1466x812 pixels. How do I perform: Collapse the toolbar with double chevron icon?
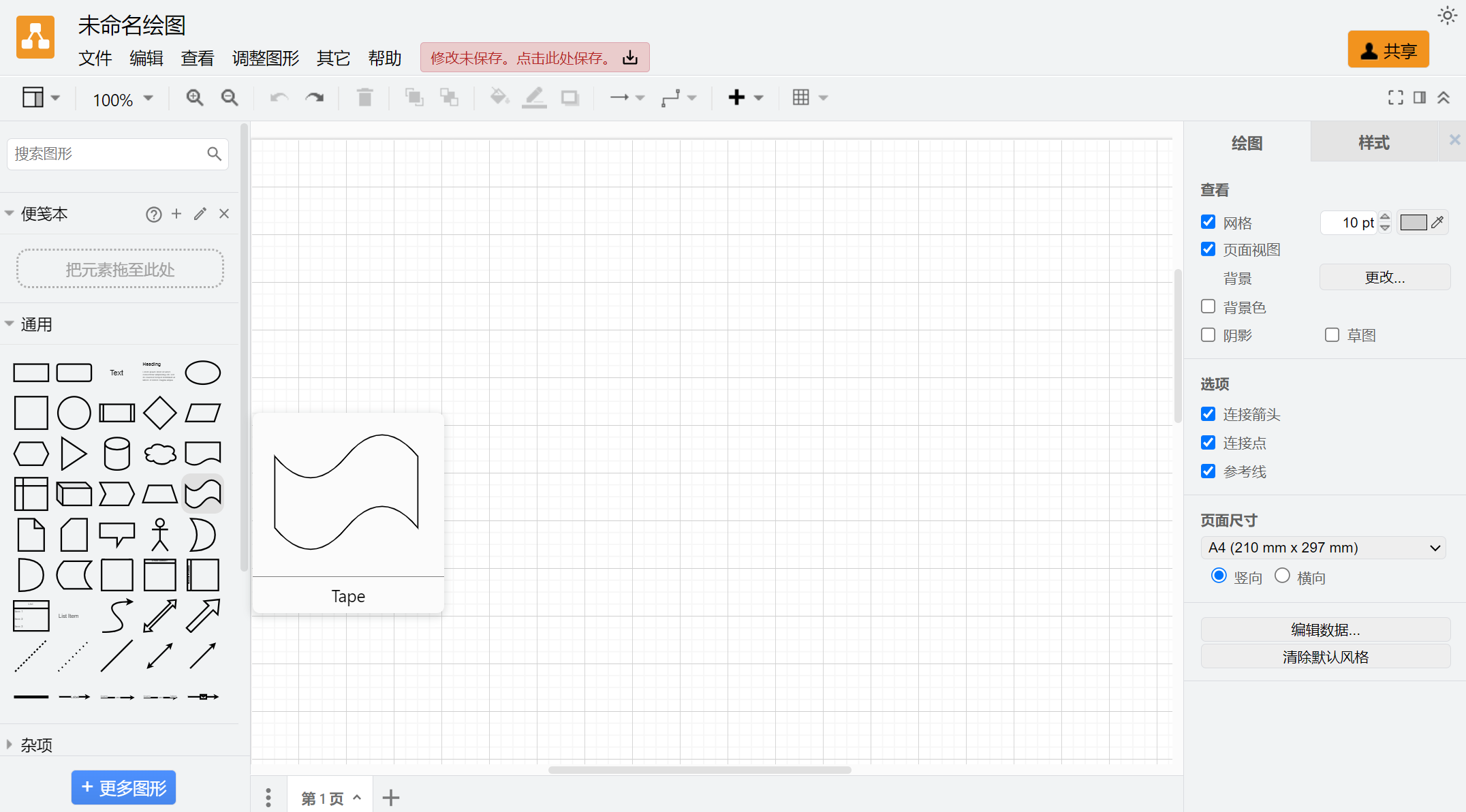(1444, 98)
